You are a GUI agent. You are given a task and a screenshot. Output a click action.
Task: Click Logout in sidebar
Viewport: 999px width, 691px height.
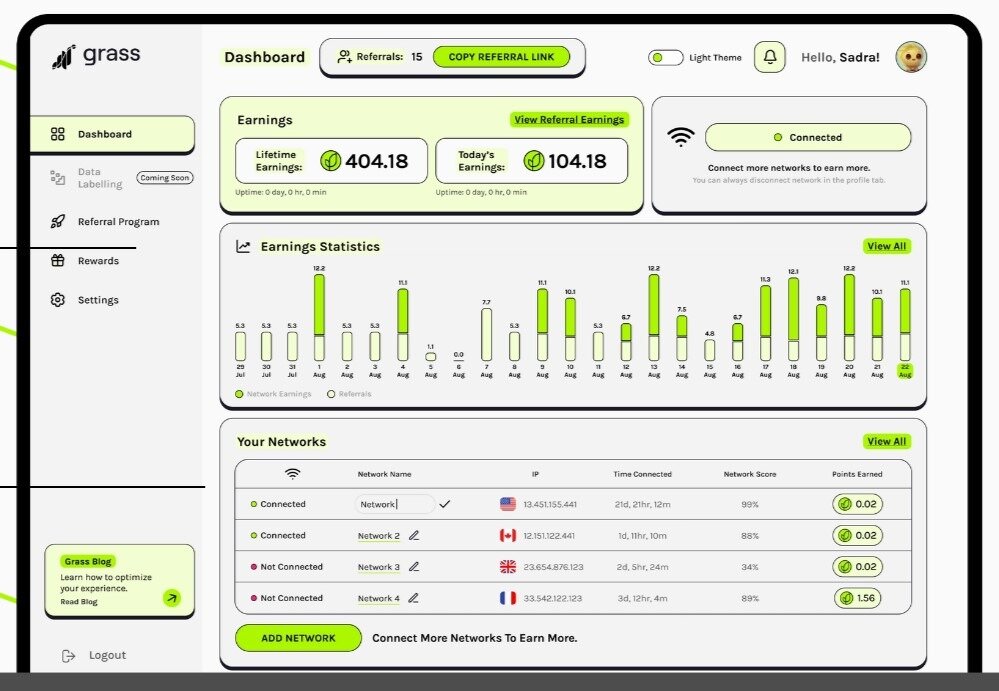[107, 655]
